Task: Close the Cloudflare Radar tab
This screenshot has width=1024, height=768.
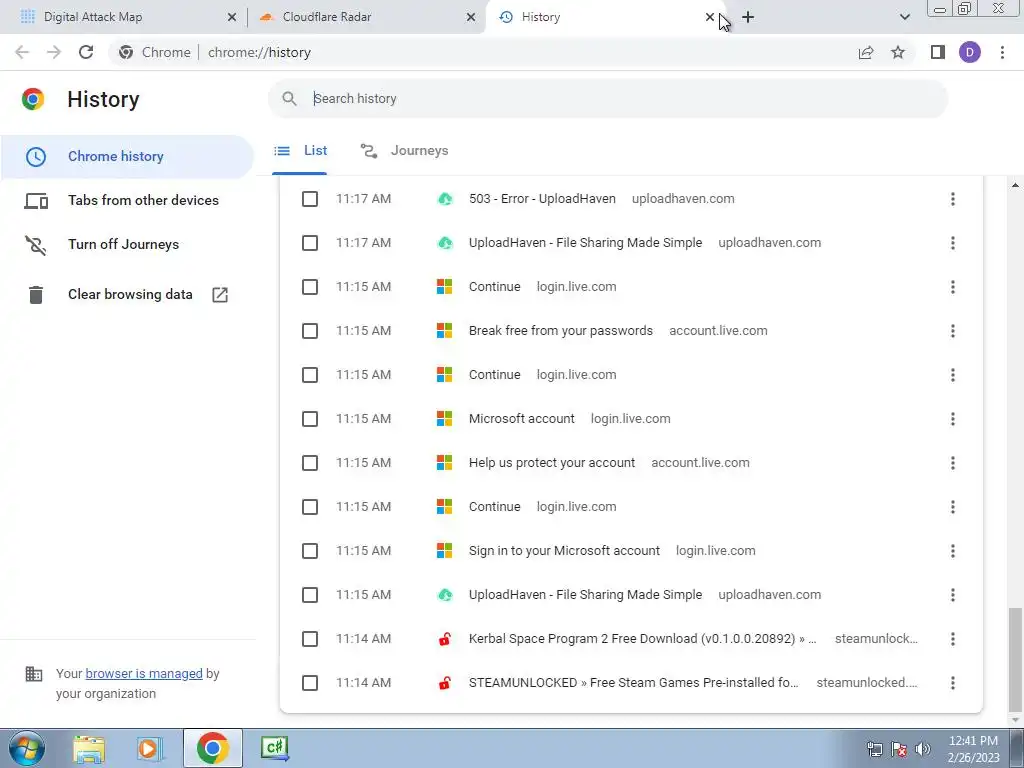Action: click(471, 17)
